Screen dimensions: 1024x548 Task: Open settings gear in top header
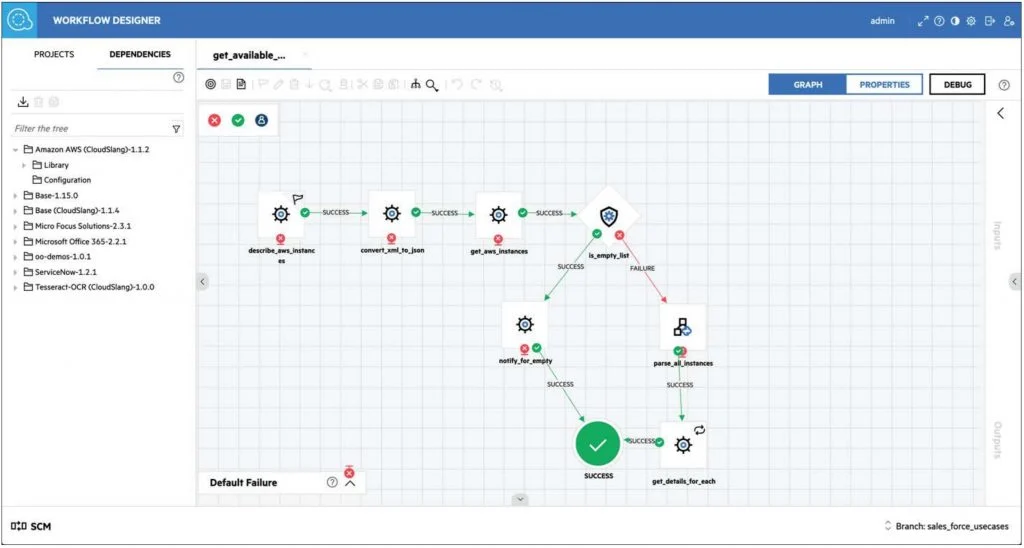click(971, 20)
